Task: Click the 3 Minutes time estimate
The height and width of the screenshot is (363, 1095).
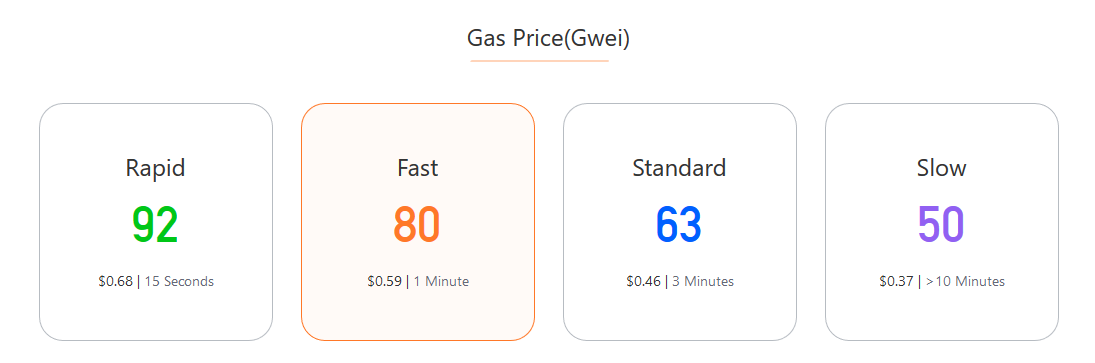Action: click(703, 281)
